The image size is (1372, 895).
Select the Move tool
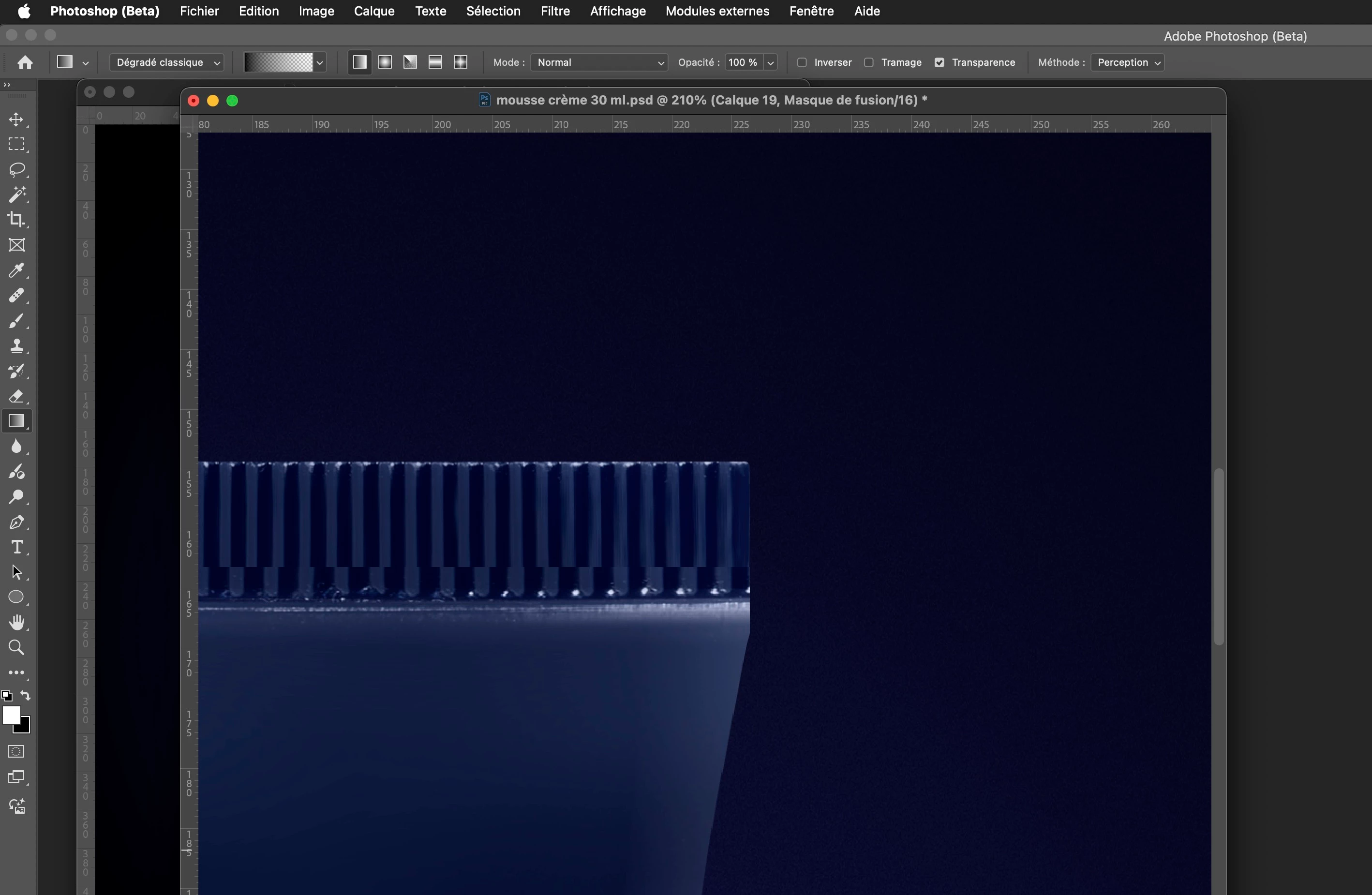click(x=16, y=119)
